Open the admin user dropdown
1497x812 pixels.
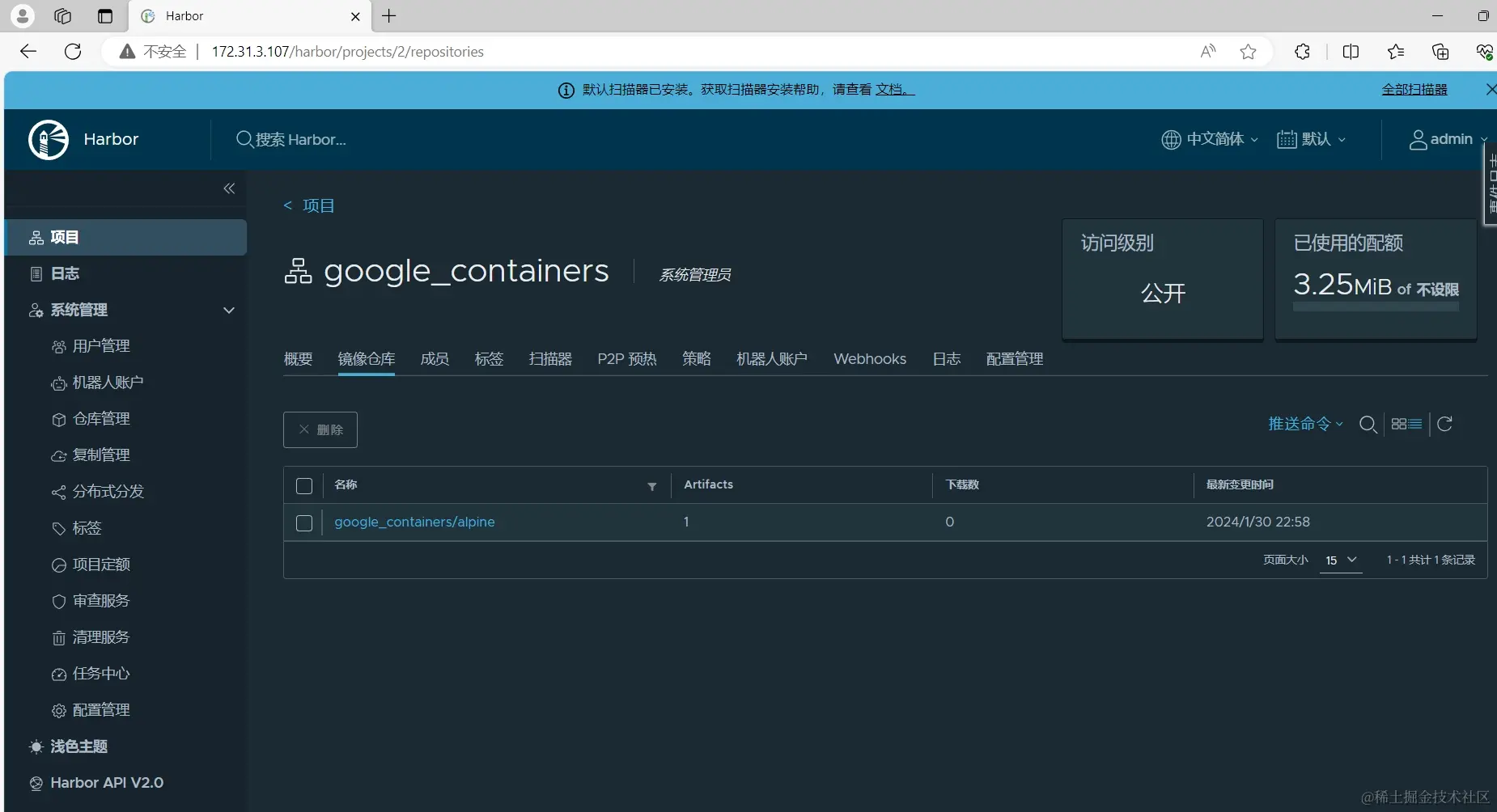coord(1448,139)
